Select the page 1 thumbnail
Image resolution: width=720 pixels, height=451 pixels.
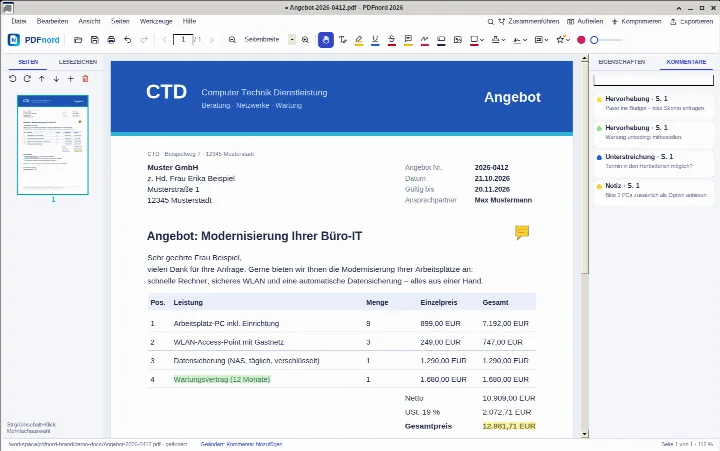(x=53, y=145)
